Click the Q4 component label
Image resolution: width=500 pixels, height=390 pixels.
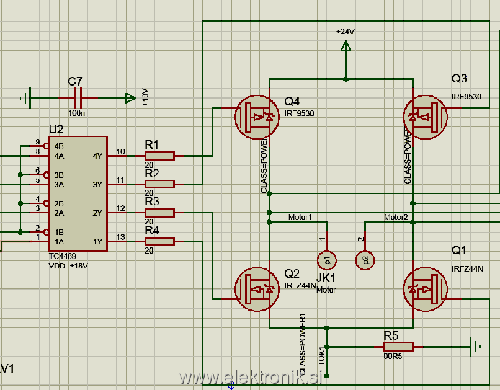(x=292, y=101)
